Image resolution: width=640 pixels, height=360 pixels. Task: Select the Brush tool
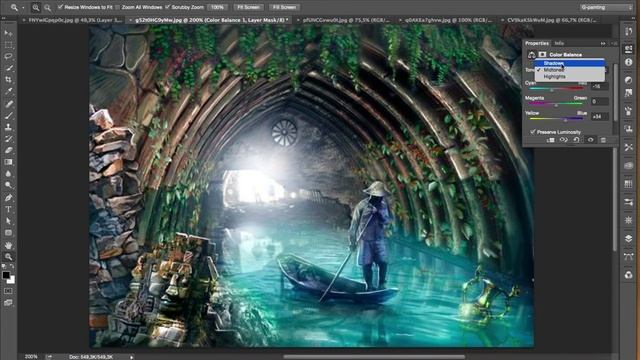point(8,116)
